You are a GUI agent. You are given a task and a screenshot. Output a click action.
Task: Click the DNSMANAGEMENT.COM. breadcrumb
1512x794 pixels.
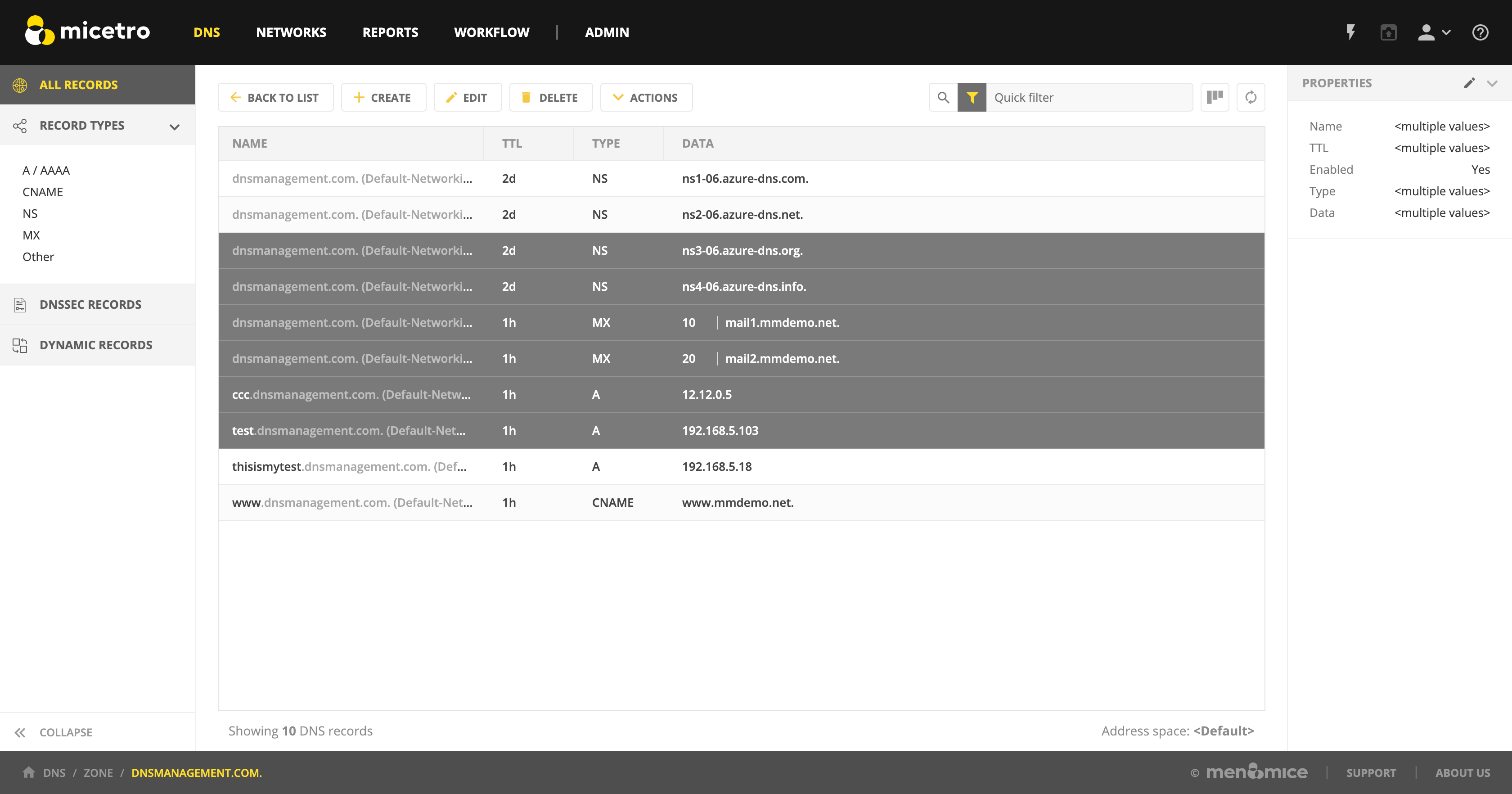[197, 773]
